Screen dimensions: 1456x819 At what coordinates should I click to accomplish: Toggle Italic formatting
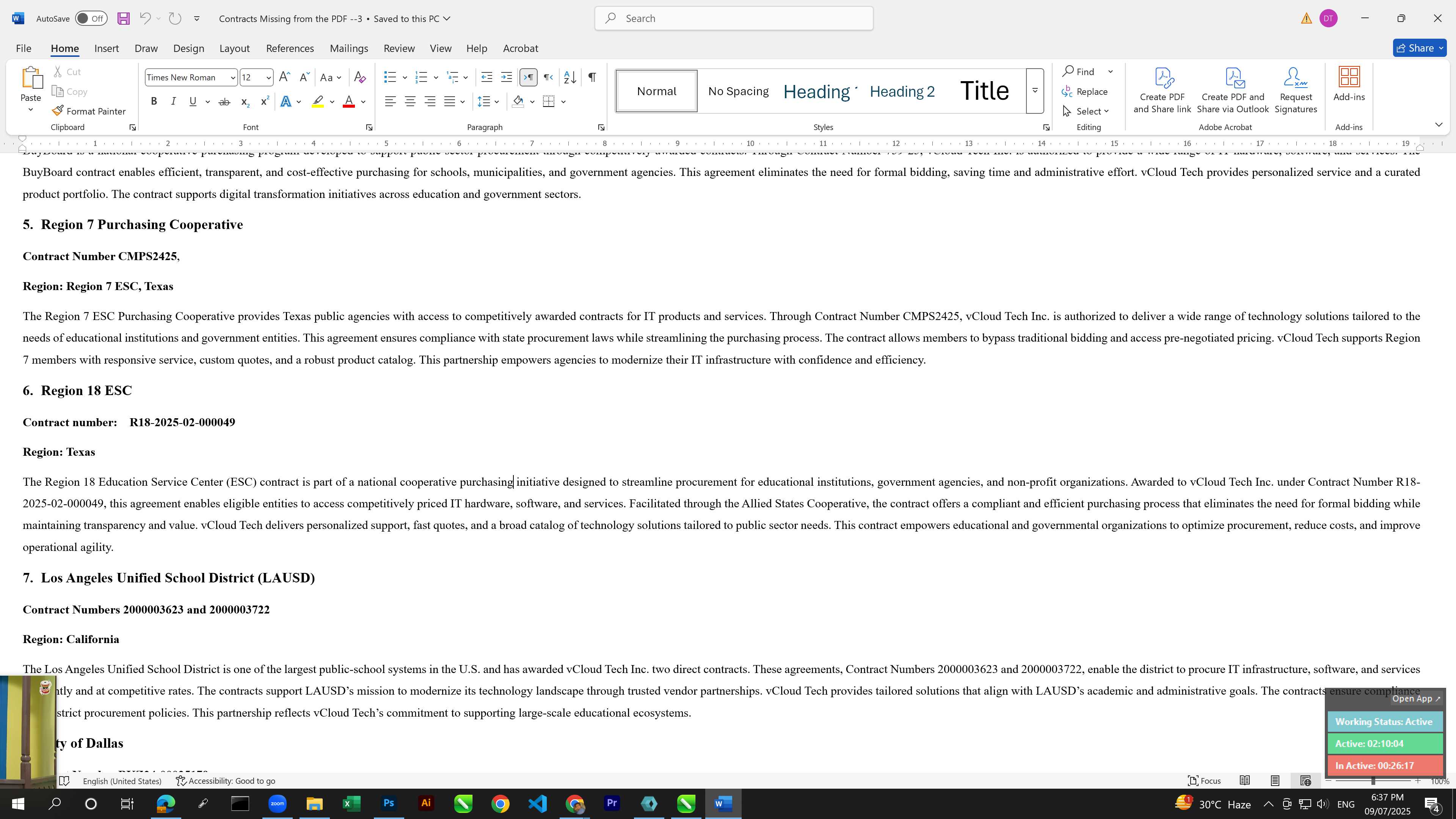174,102
